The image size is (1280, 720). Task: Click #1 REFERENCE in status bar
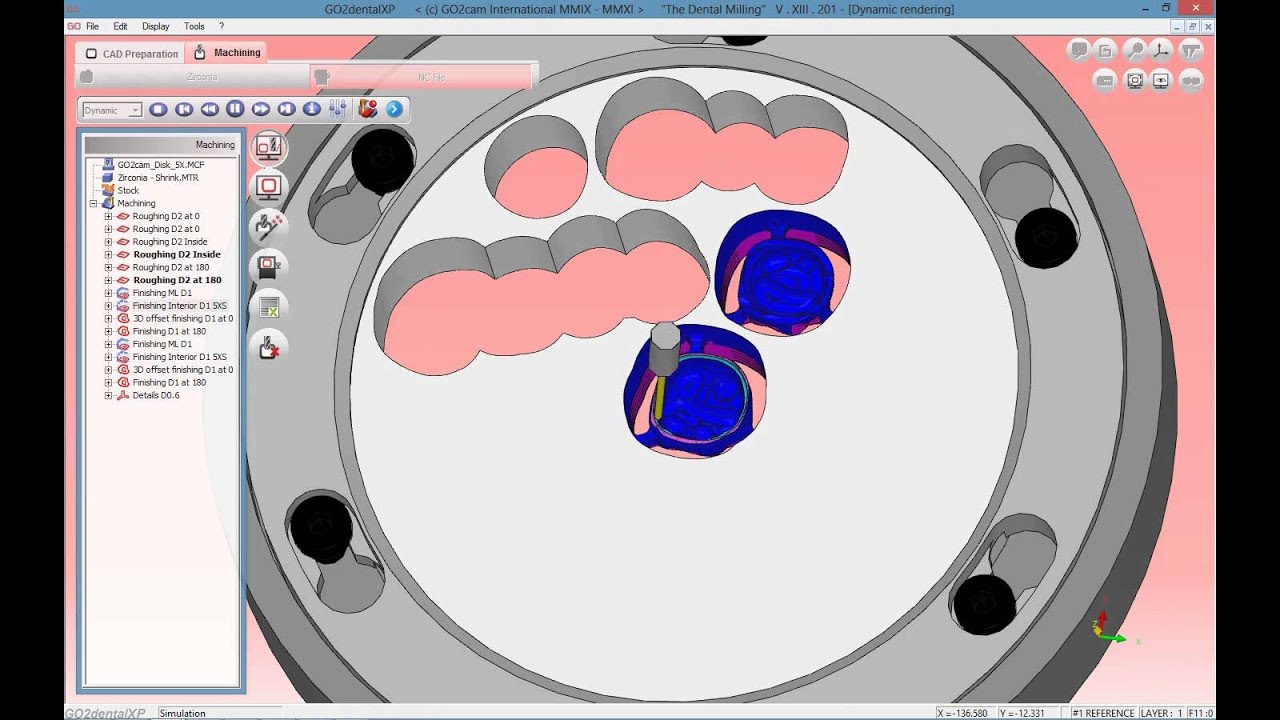pyautogui.click(x=1103, y=713)
